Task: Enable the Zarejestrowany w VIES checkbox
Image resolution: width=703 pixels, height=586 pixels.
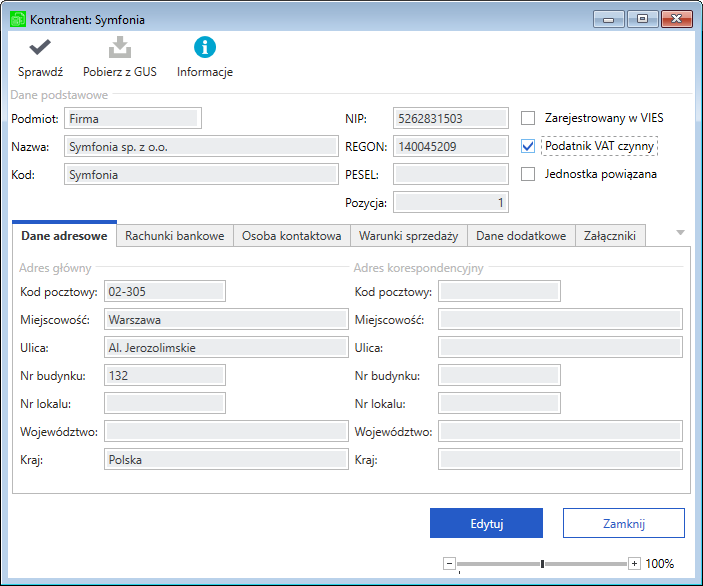Action: pyautogui.click(x=528, y=118)
